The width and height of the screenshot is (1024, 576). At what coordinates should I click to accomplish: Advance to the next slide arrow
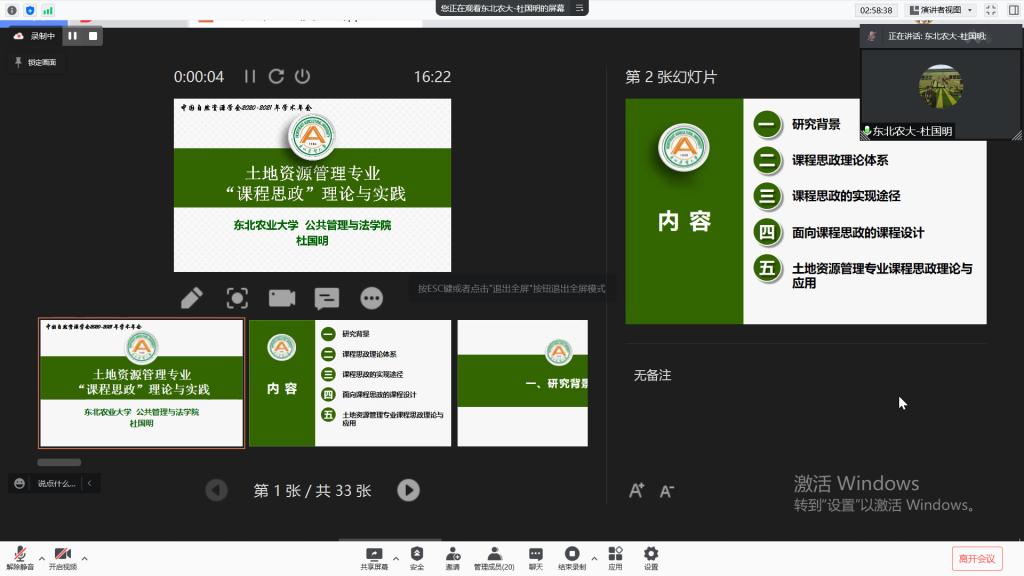tap(408, 490)
